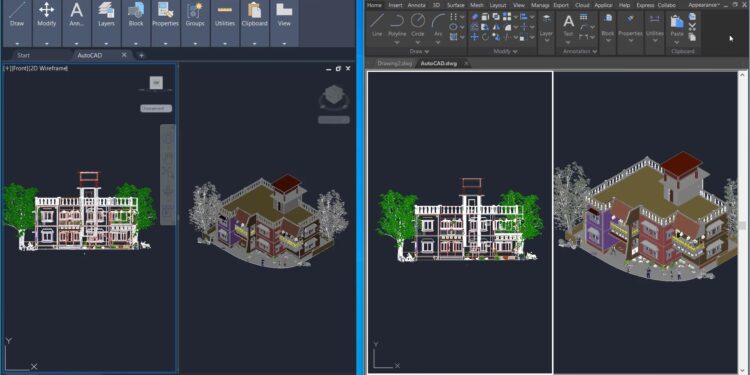Expand the Utilities panel arrow in left window
This screenshot has width=750, height=375.
225,44
